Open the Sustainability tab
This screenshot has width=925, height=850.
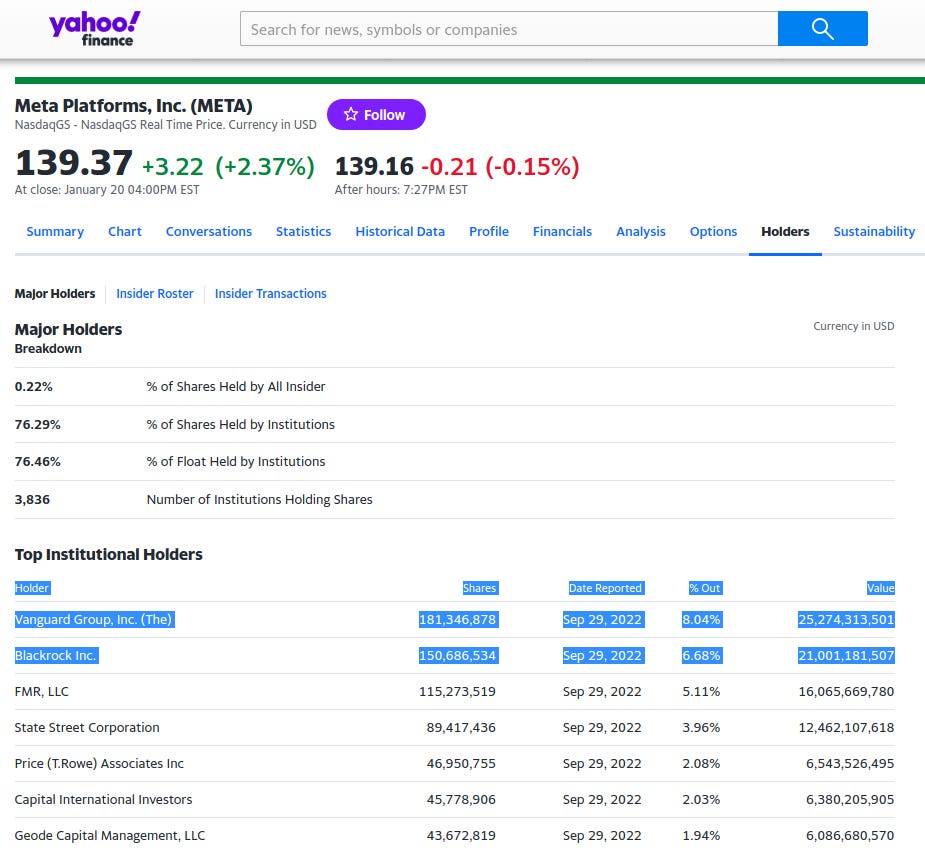(x=874, y=231)
